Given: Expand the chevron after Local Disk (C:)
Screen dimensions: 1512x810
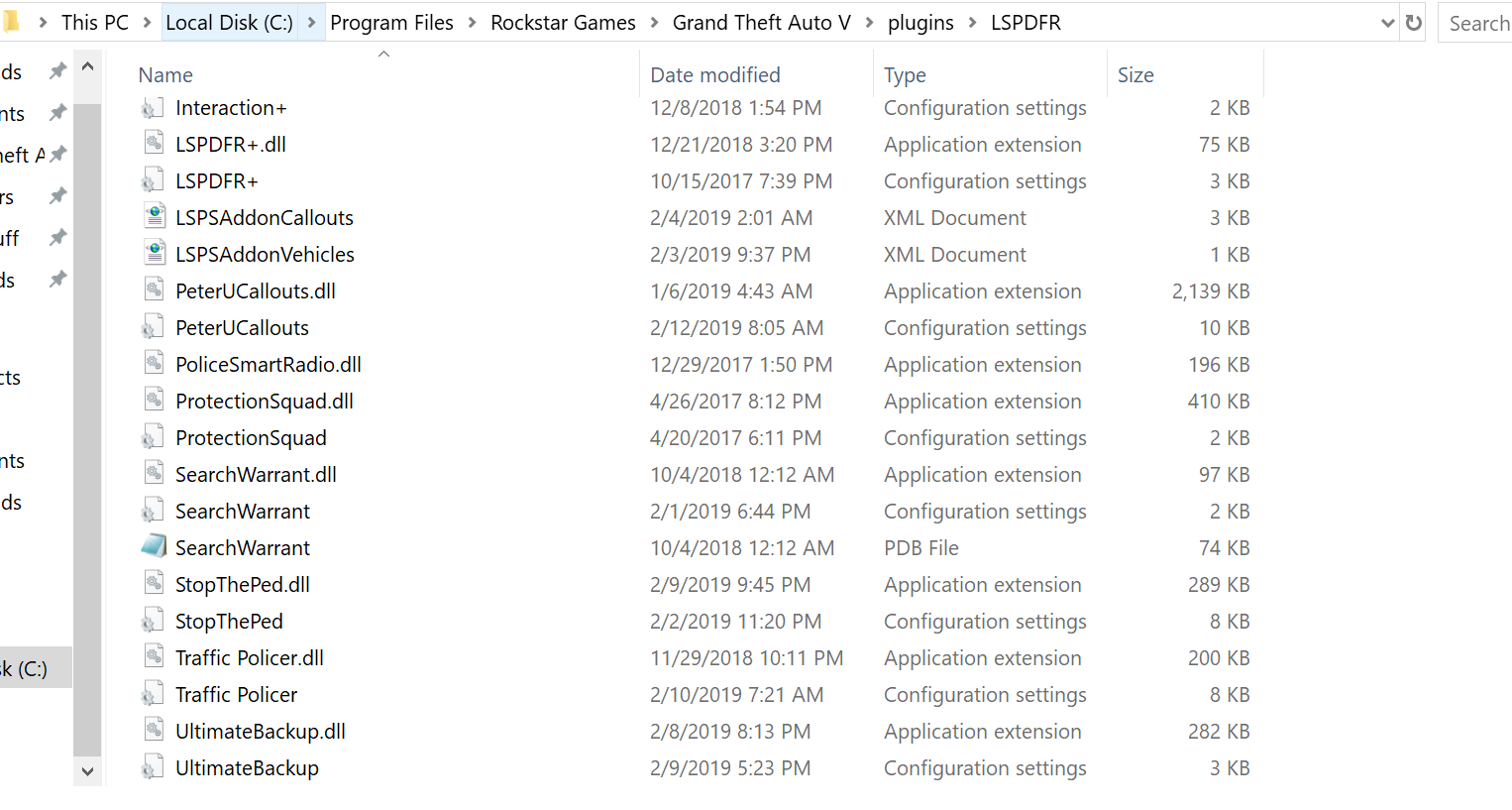Looking at the screenshot, I should point(312,23).
